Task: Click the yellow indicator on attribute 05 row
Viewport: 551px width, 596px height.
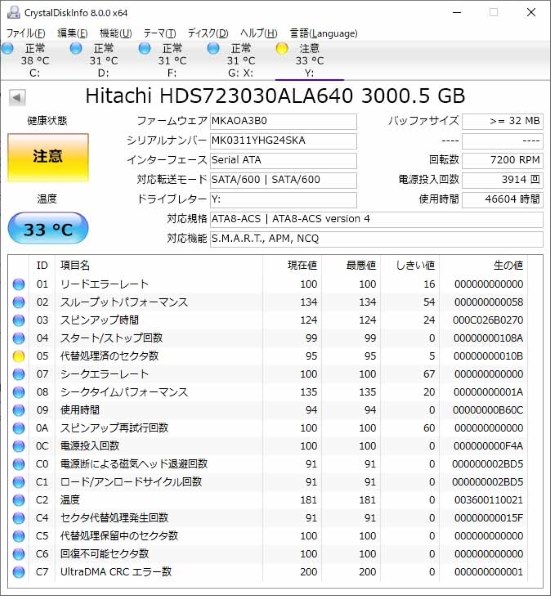Action: [19, 356]
